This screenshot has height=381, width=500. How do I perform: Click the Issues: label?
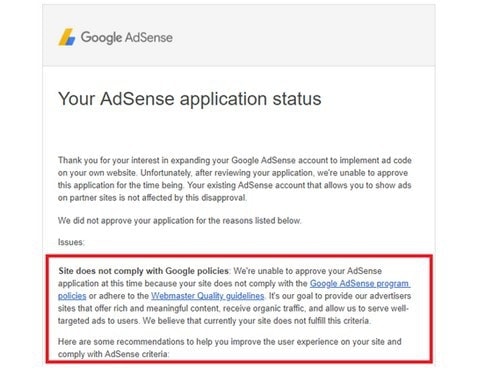click(x=71, y=242)
